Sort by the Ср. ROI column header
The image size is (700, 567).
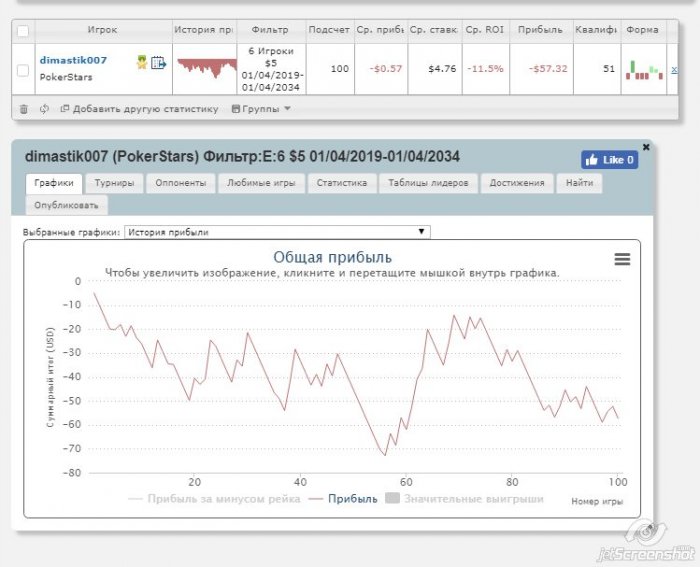click(x=485, y=30)
